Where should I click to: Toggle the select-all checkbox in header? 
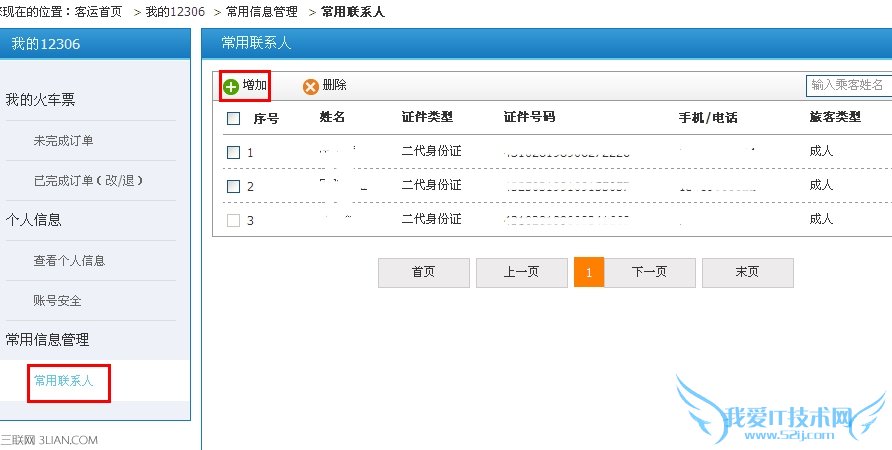pyautogui.click(x=233, y=118)
